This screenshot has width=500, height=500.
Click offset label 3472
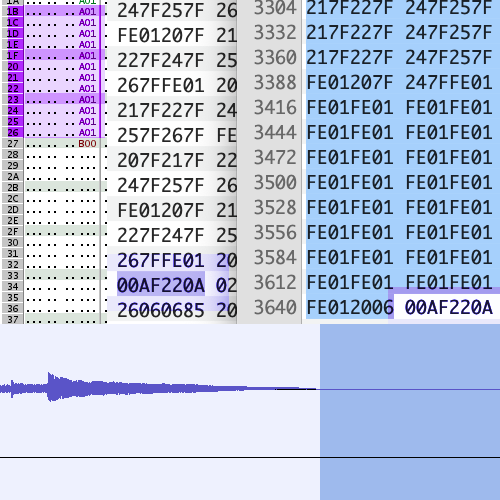point(275,157)
